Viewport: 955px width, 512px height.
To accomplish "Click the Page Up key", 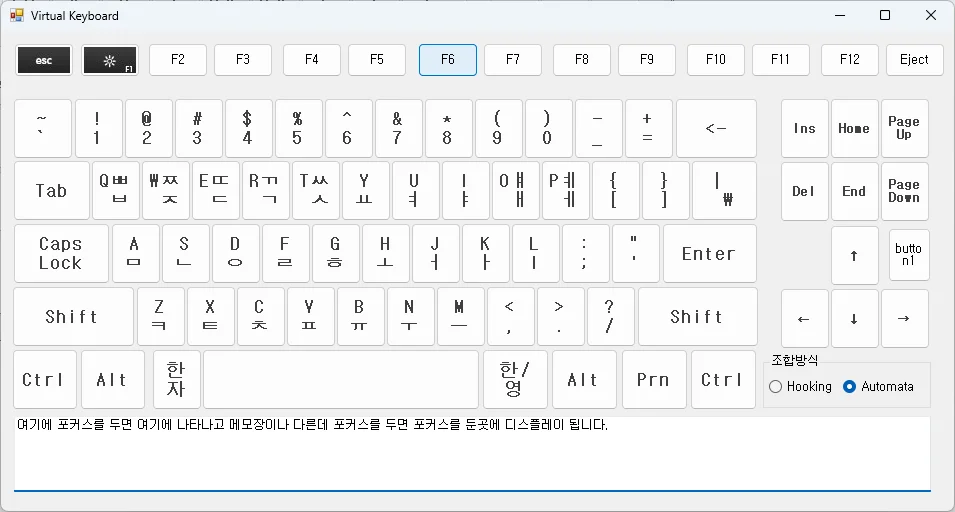I will [x=904, y=128].
